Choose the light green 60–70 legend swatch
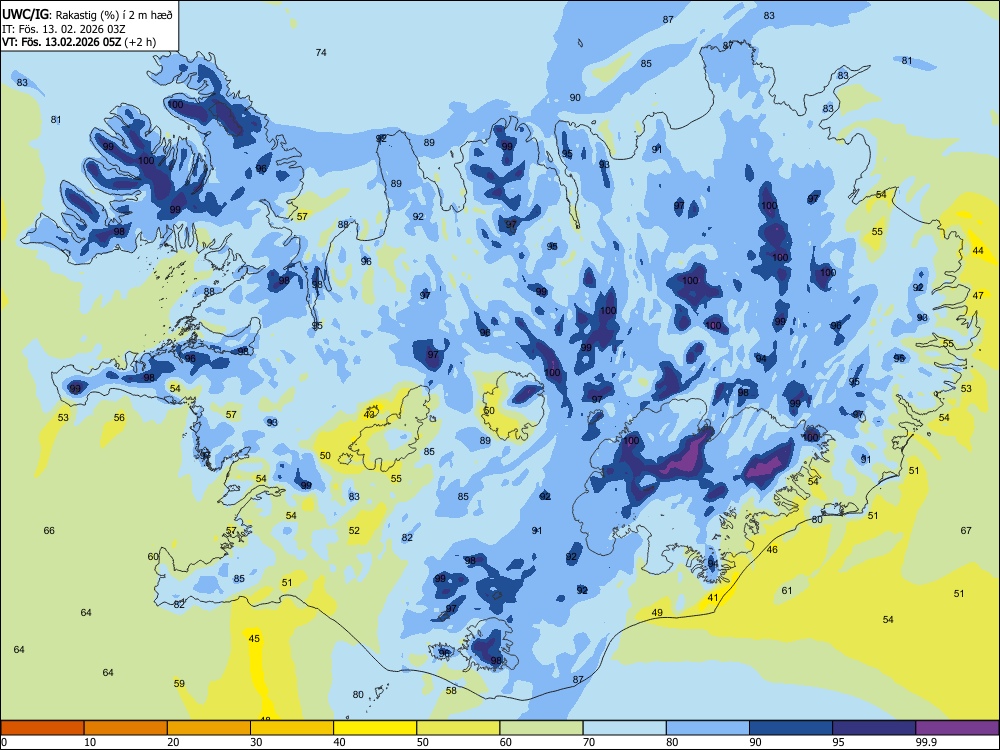Image resolution: width=1000 pixels, height=750 pixels. [x=541, y=728]
